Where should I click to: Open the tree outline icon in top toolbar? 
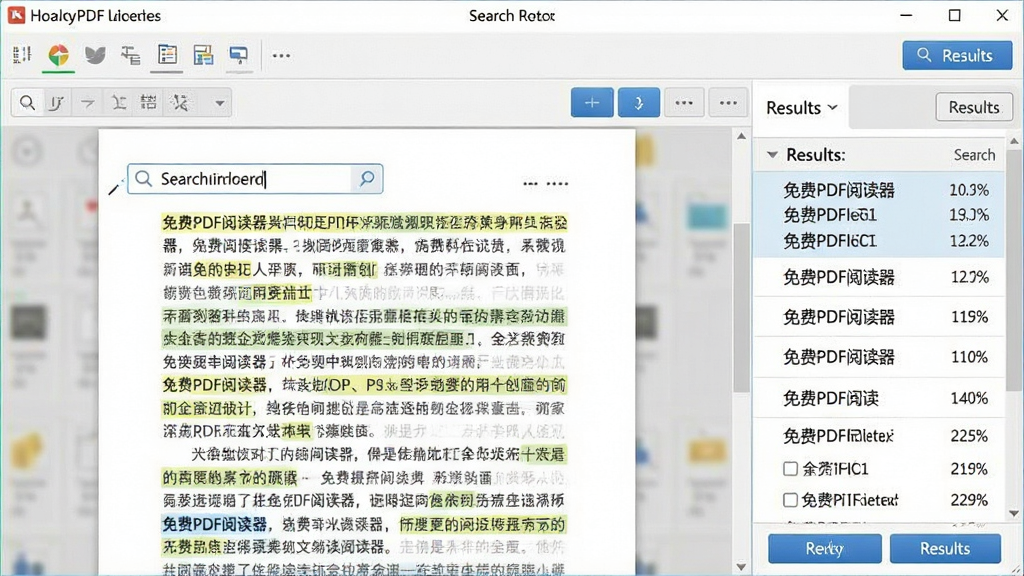[x=131, y=56]
